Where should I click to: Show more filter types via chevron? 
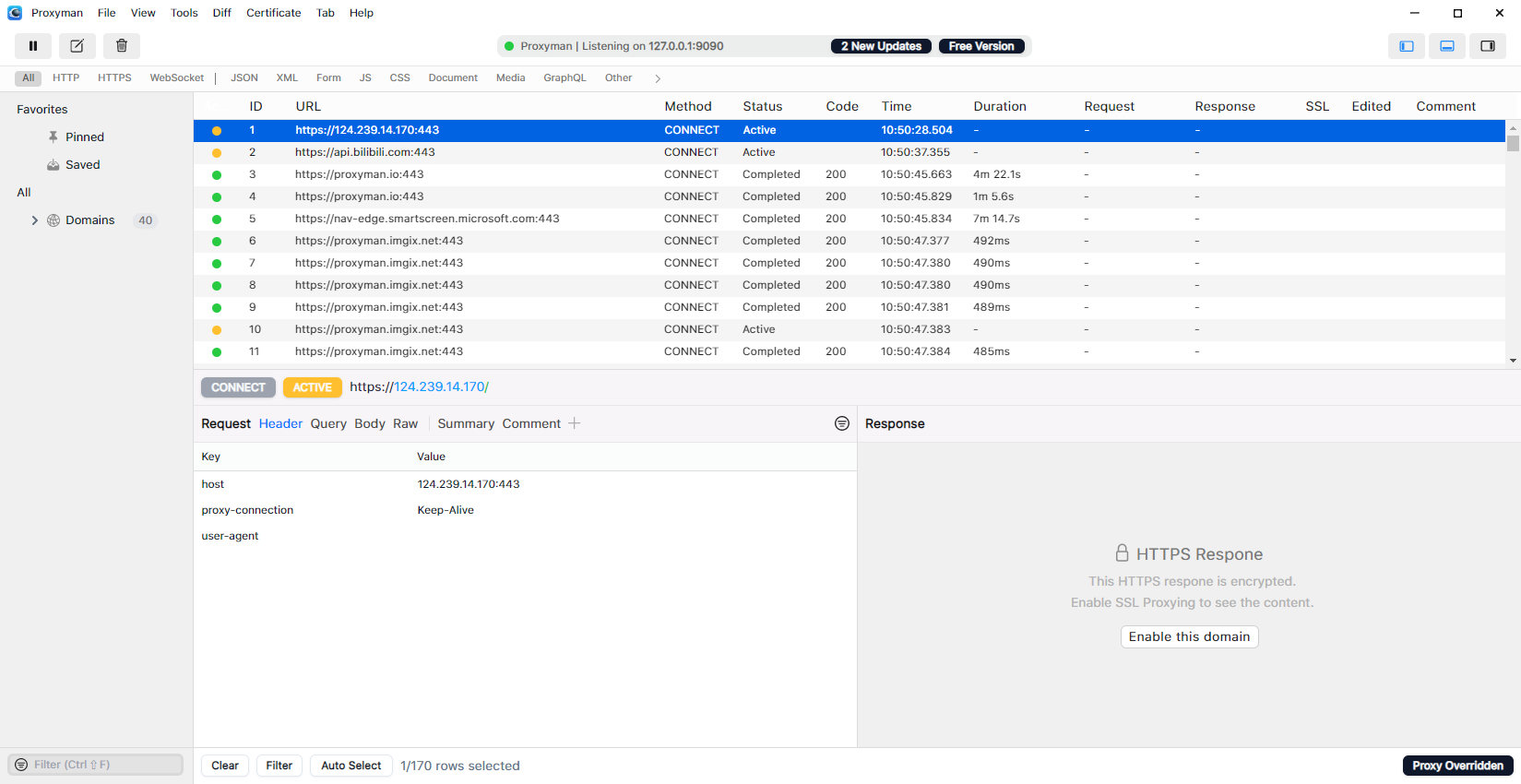[x=658, y=78]
